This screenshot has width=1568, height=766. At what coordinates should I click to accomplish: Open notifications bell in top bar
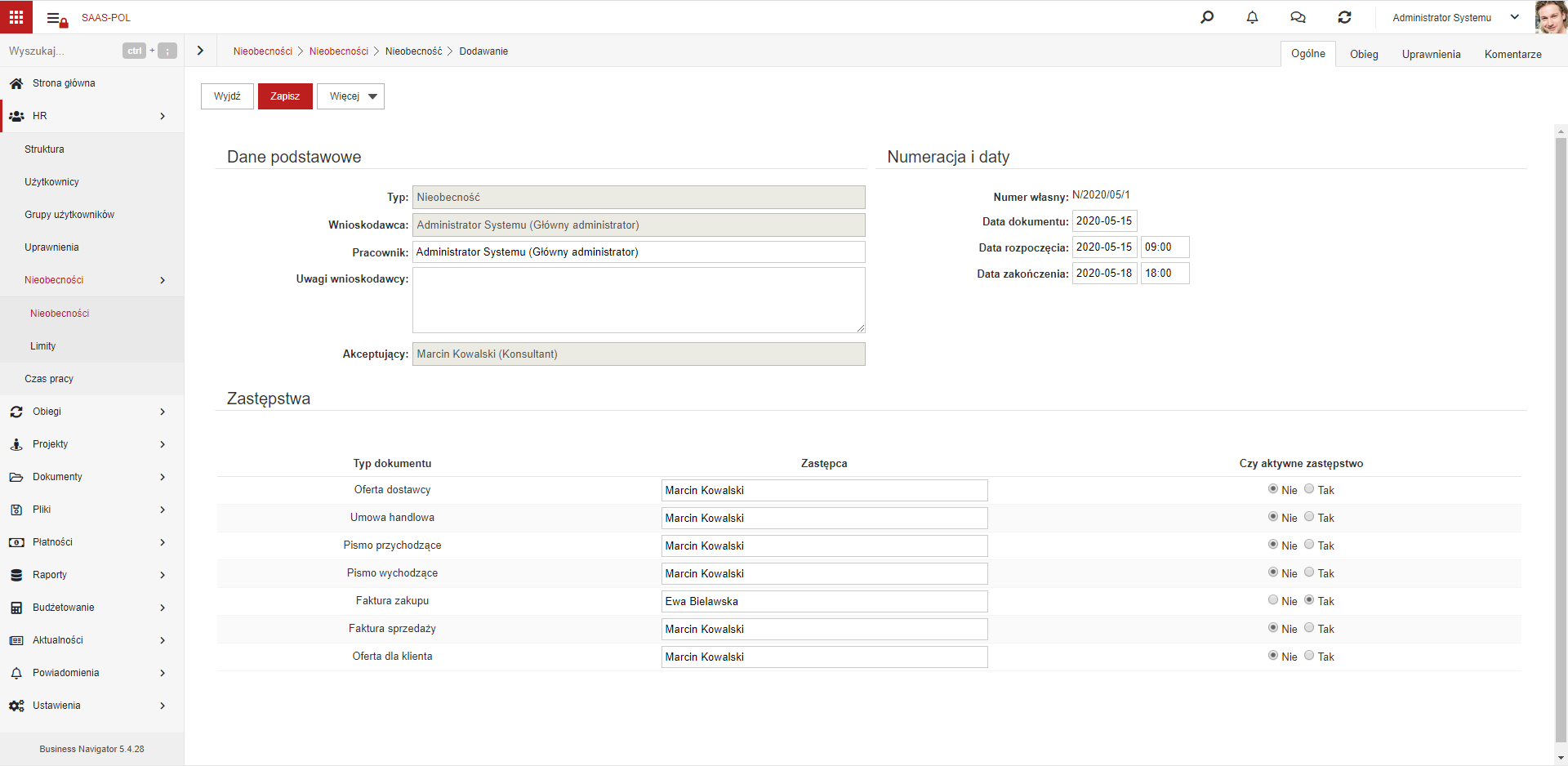(x=1252, y=17)
